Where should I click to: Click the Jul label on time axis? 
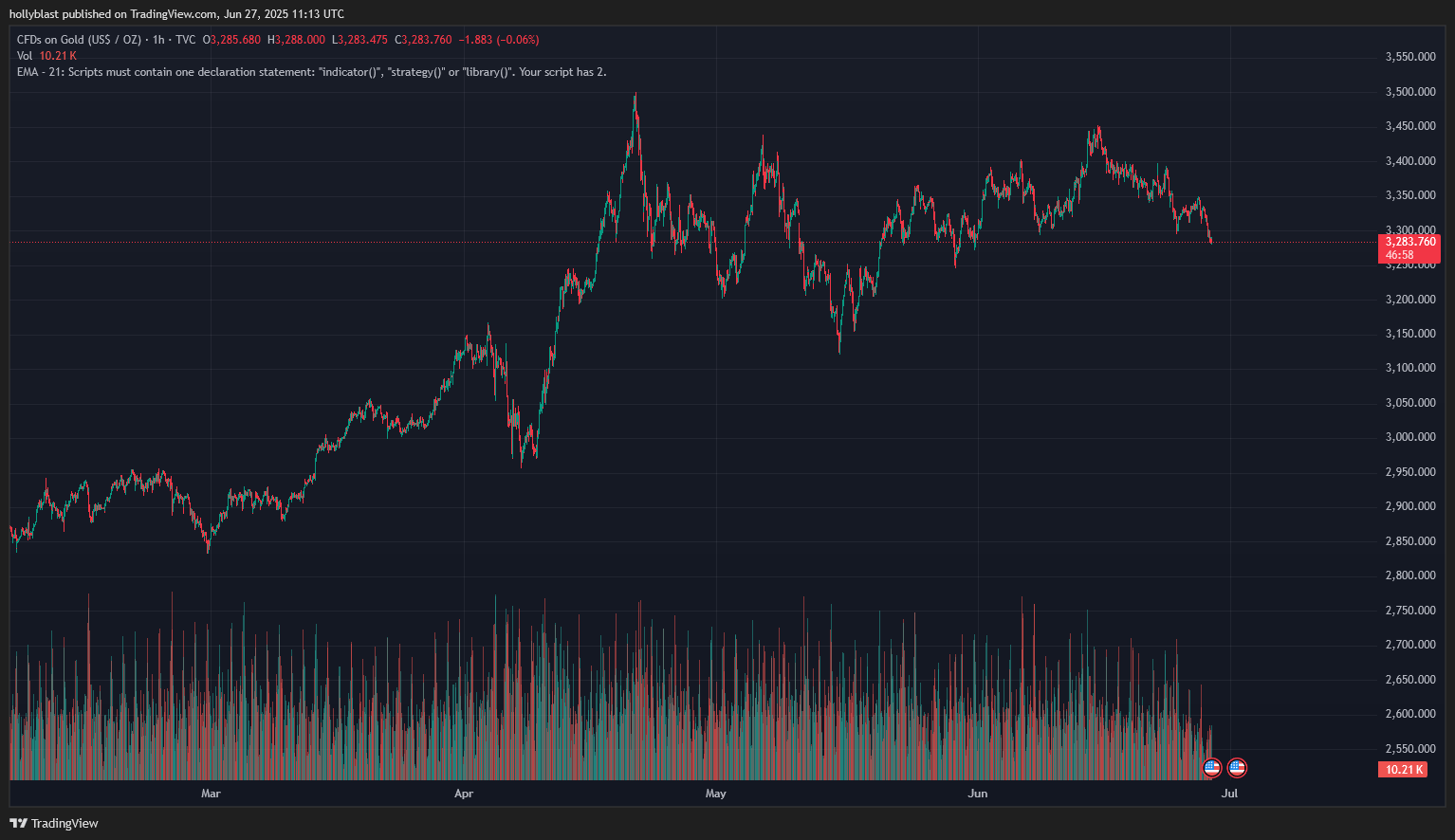(1230, 794)
